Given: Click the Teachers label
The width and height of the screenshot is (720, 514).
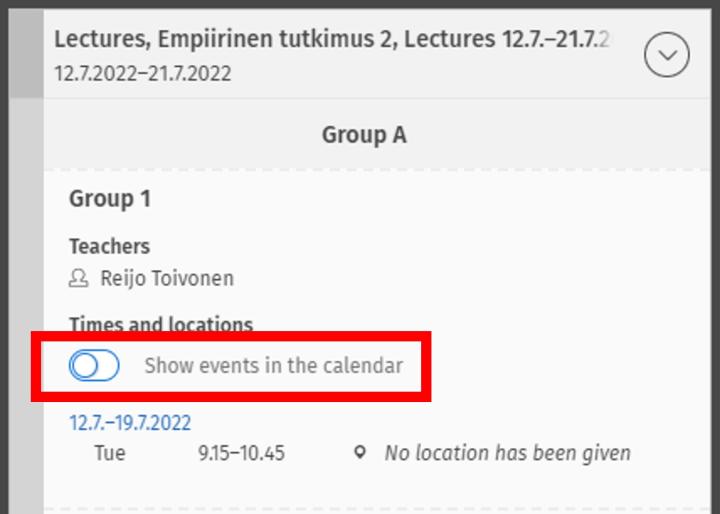Looking at the screenshot, I should (109, 246).
